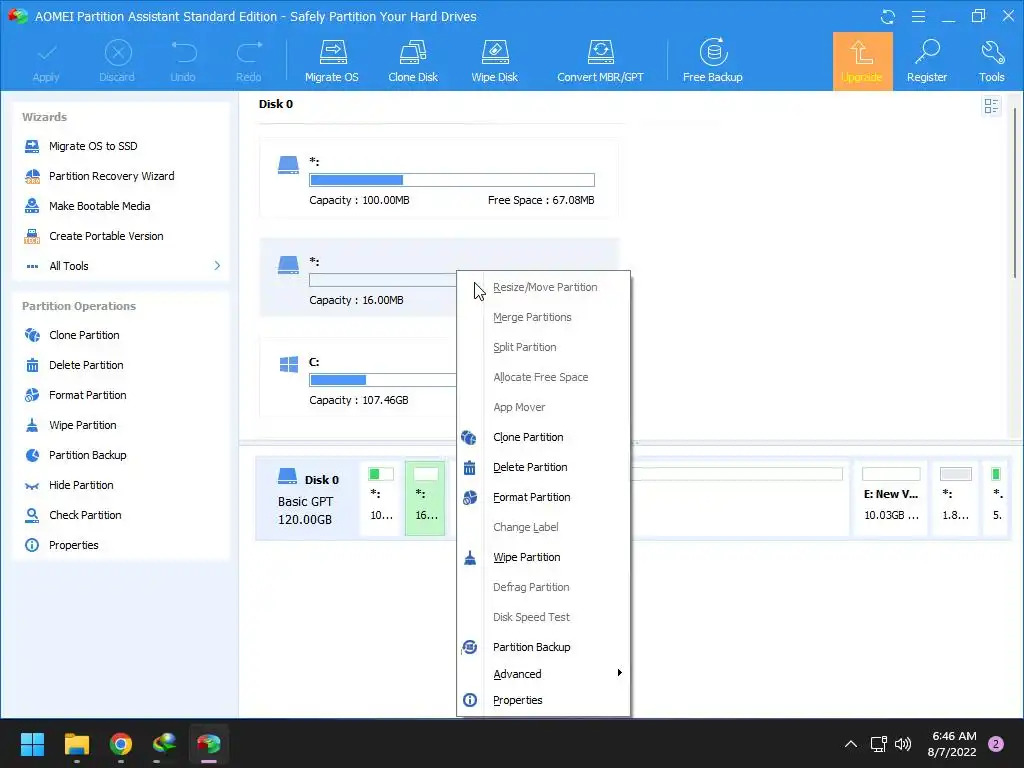Open the notification badge in taskbar

point(996,744)
